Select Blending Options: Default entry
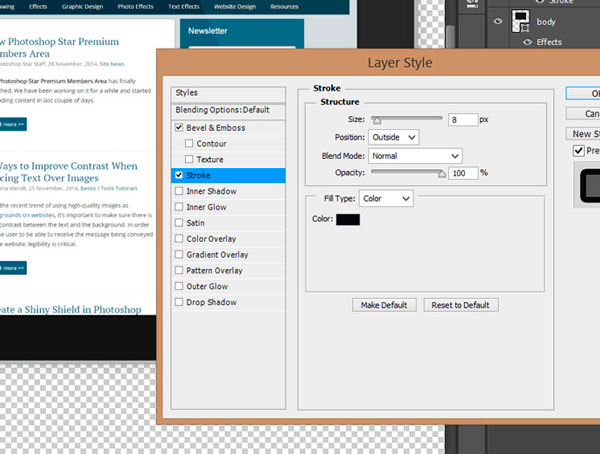 coord(228,110)
